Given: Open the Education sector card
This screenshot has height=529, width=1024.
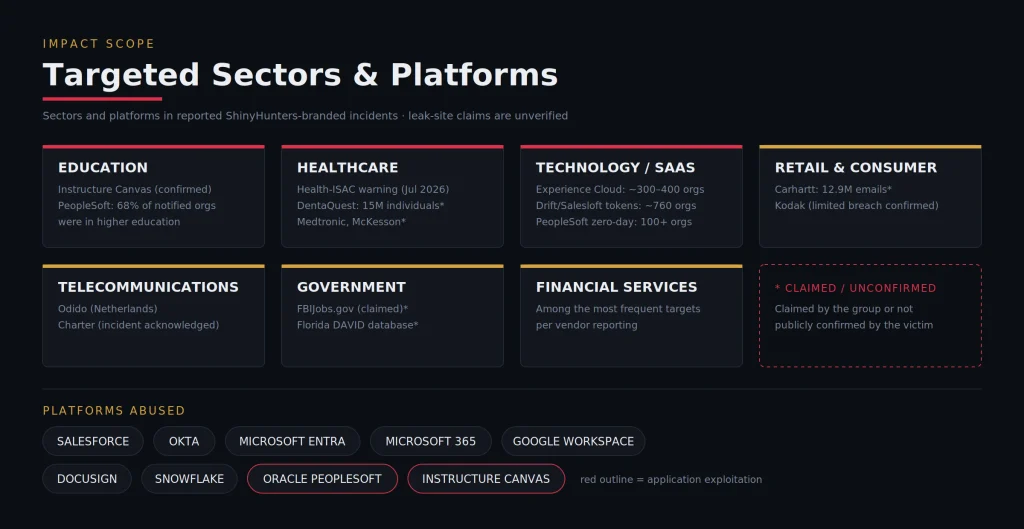Looking at the screenshot, I should point(153,196).
